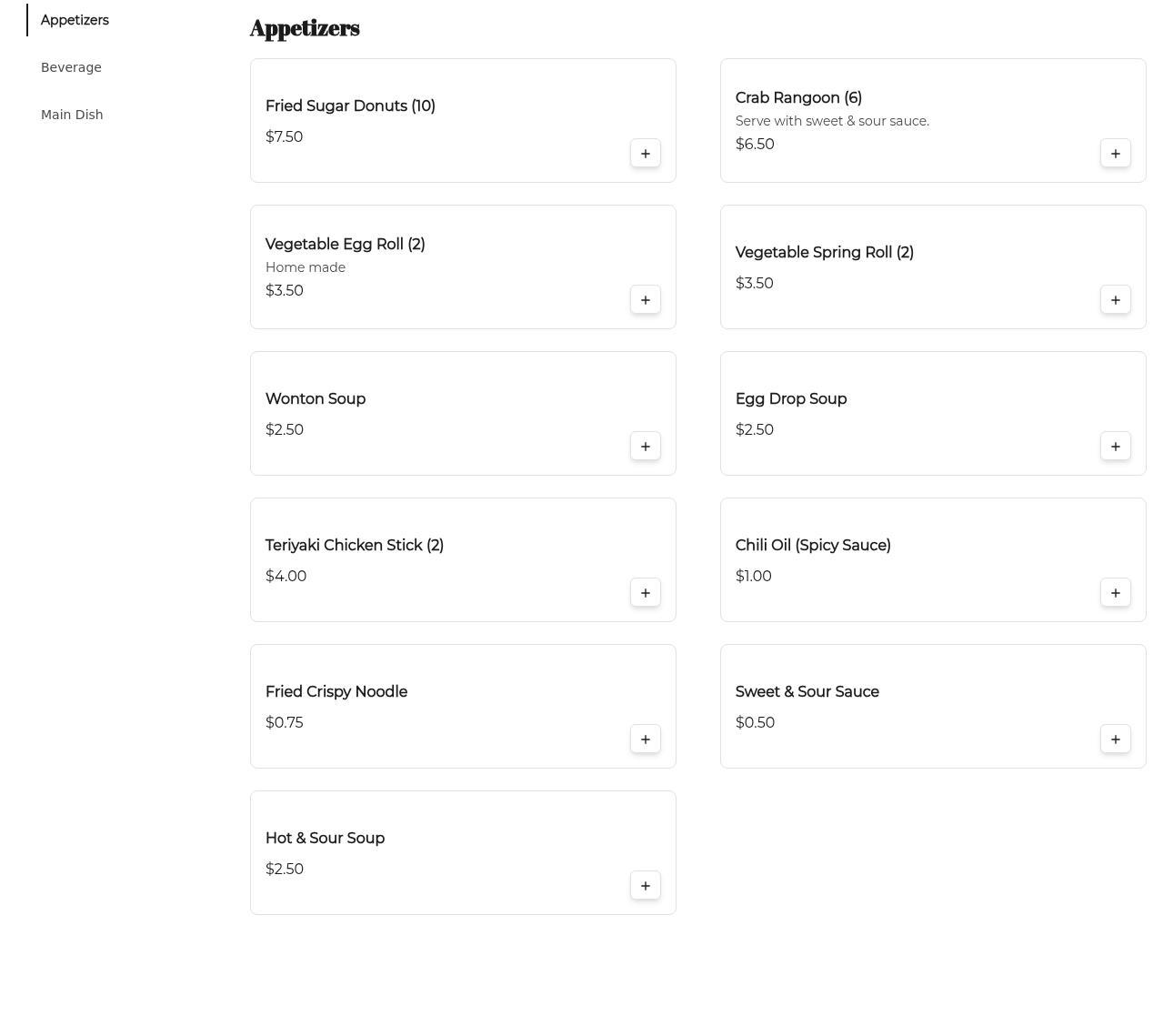Screen dimensions: 1173x1036
Task: Add Sweet & Sour Sauce to order
Action: click(1115, 739)
